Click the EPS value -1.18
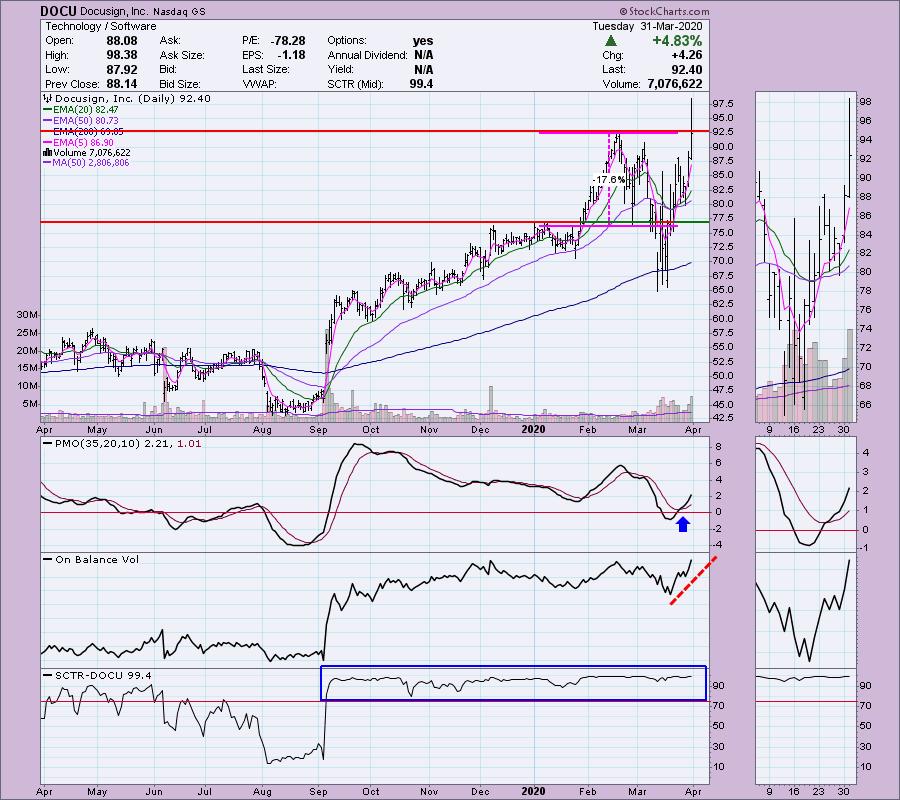Image resolution: width=900 pixels, height=800 pixels. [292, 55]
